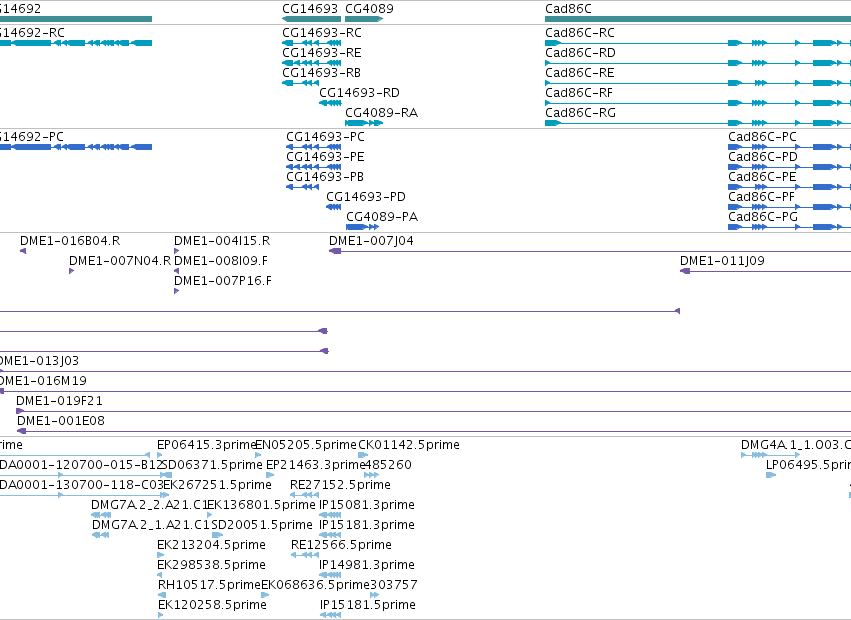Open the DME1-019F21 clone label
Viewport: 851px width, 620px height.
point(59,401)
